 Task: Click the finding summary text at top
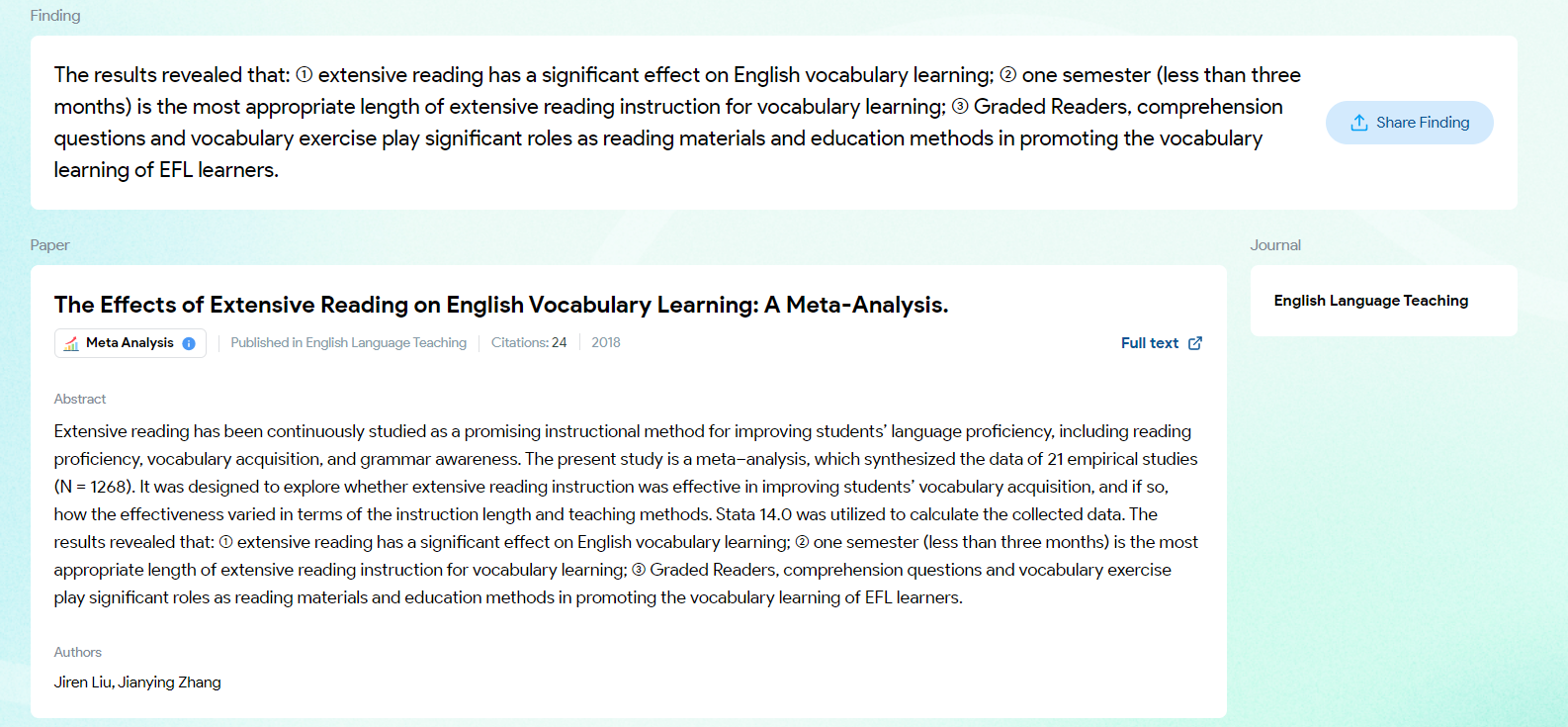point(677,123)
